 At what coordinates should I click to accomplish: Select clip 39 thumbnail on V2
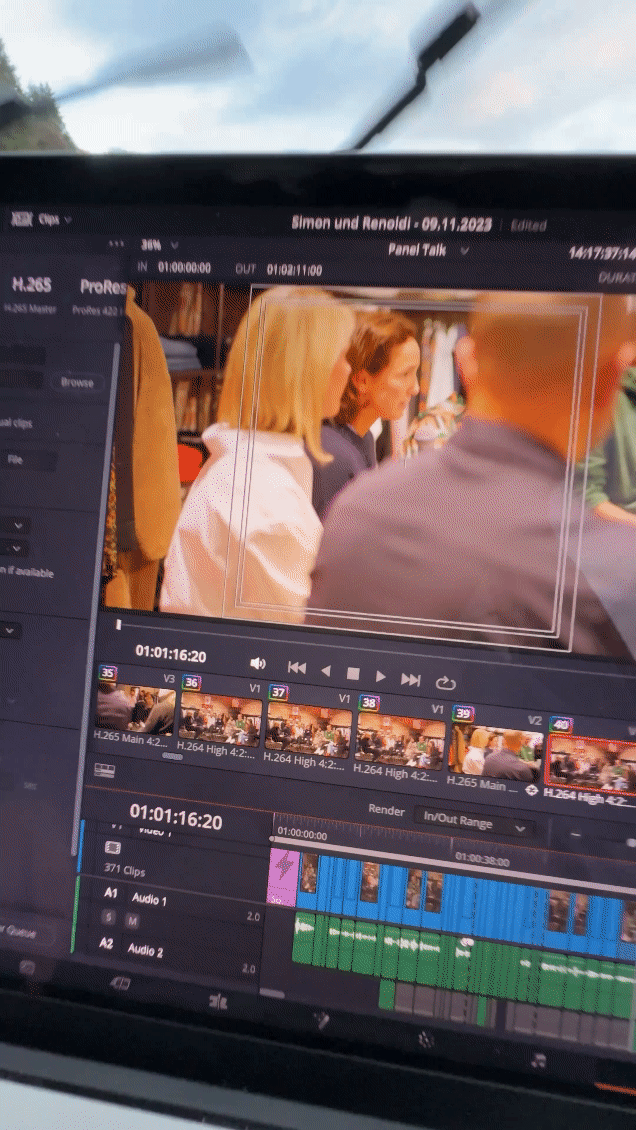(x=495, y=752)
